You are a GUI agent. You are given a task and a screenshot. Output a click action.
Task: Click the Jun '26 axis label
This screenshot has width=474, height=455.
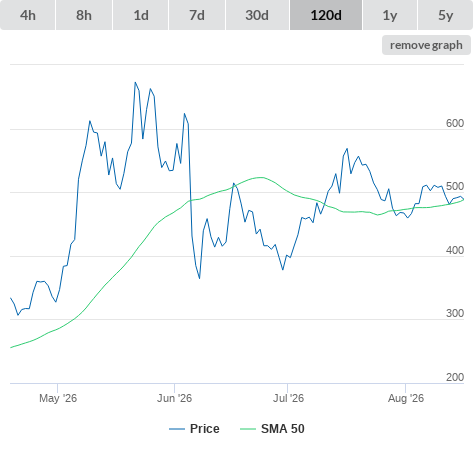point(174,398)
